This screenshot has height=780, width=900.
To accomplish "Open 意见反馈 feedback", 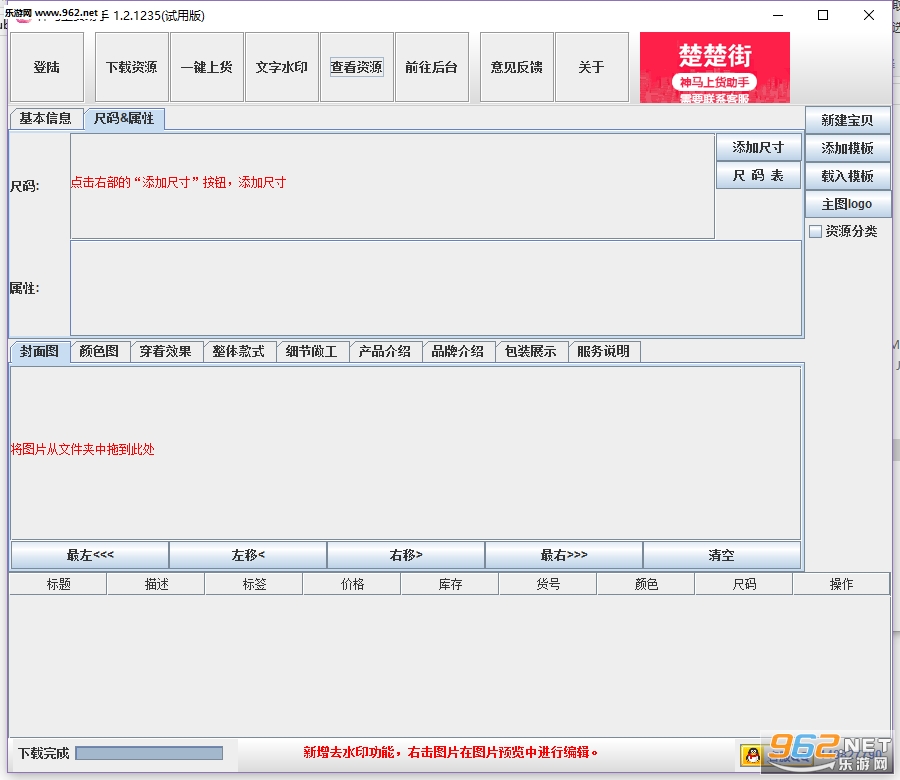I will pos(517,67).
